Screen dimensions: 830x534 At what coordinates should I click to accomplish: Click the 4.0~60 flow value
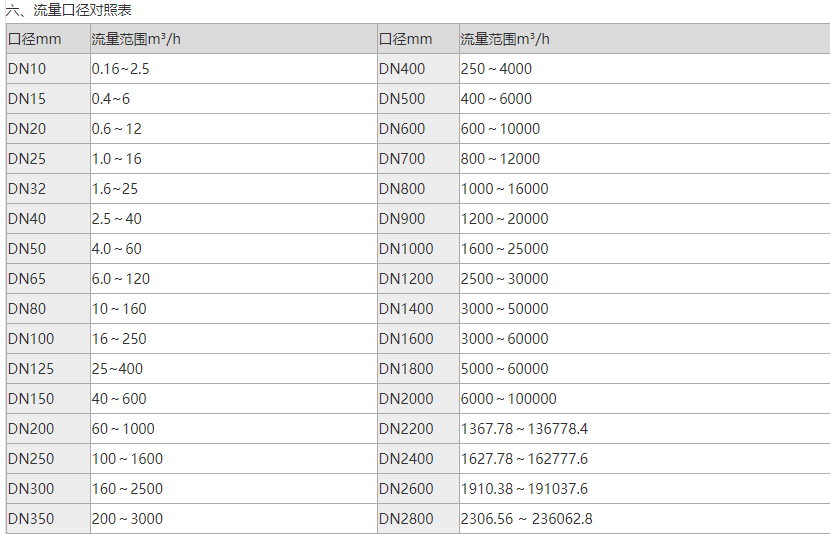click(117, 249)
